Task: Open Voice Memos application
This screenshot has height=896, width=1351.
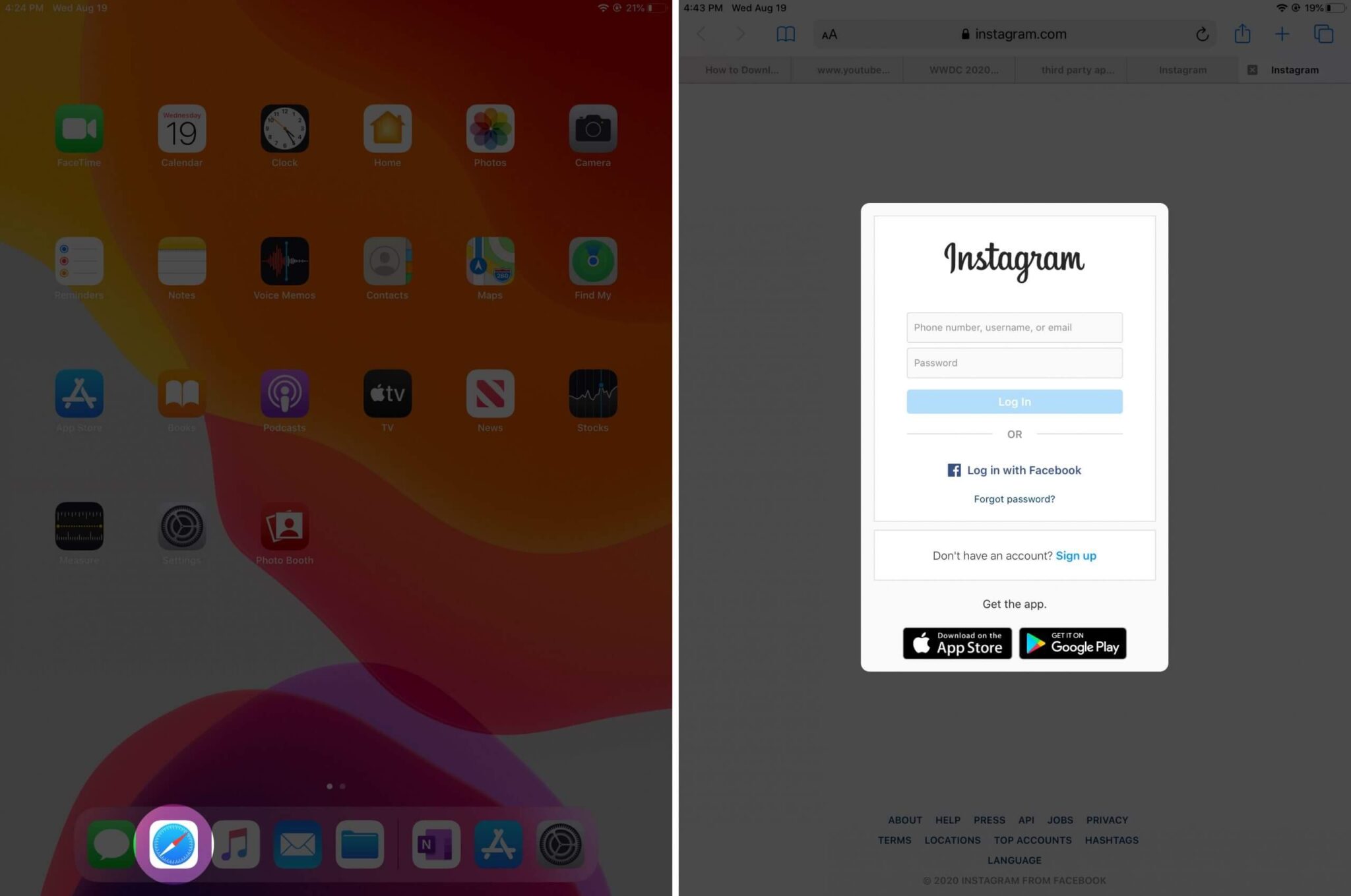Action: point(285,261)
